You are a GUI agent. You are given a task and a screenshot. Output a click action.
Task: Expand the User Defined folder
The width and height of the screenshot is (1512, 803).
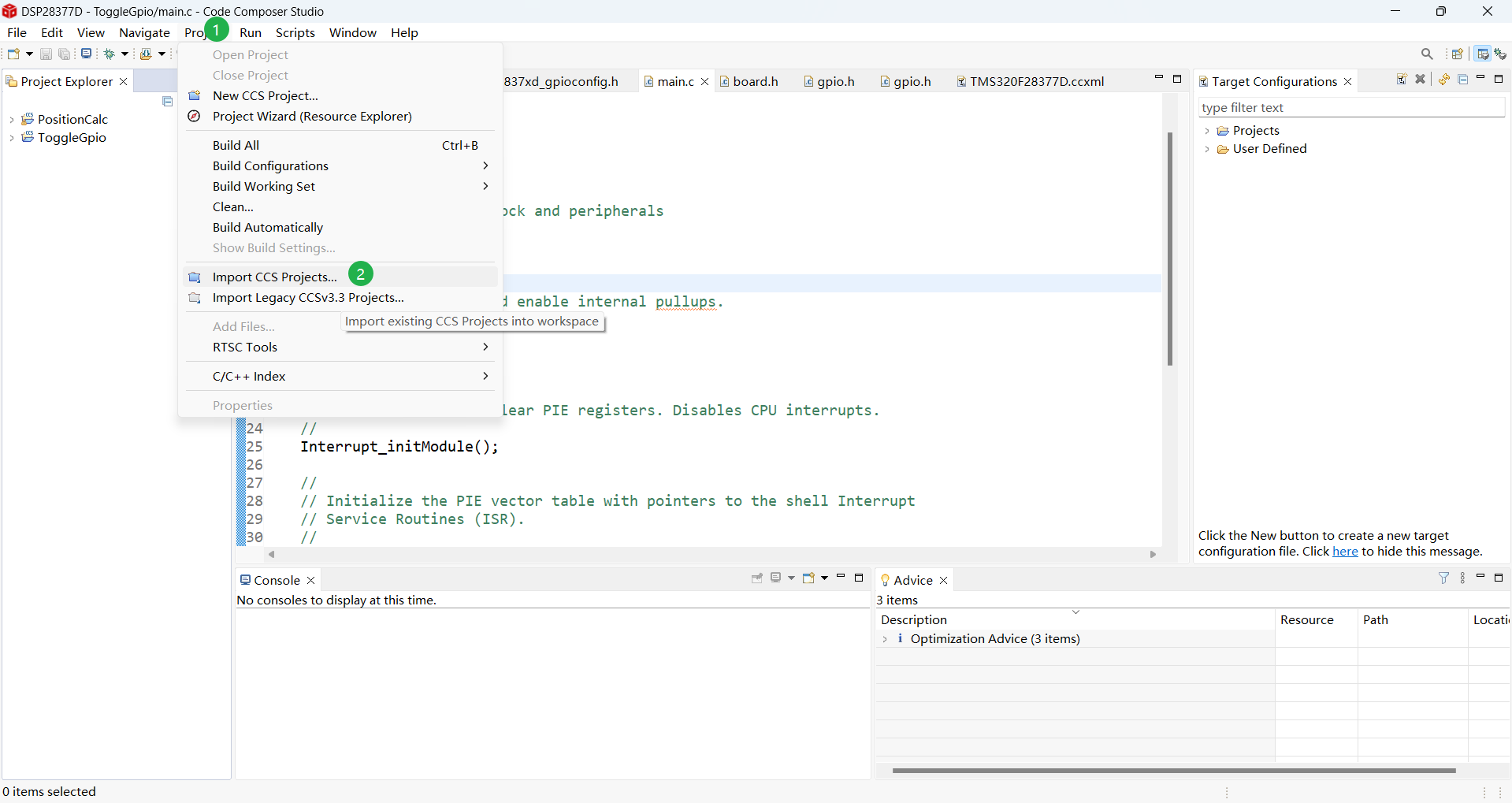tap(1207, 149)
